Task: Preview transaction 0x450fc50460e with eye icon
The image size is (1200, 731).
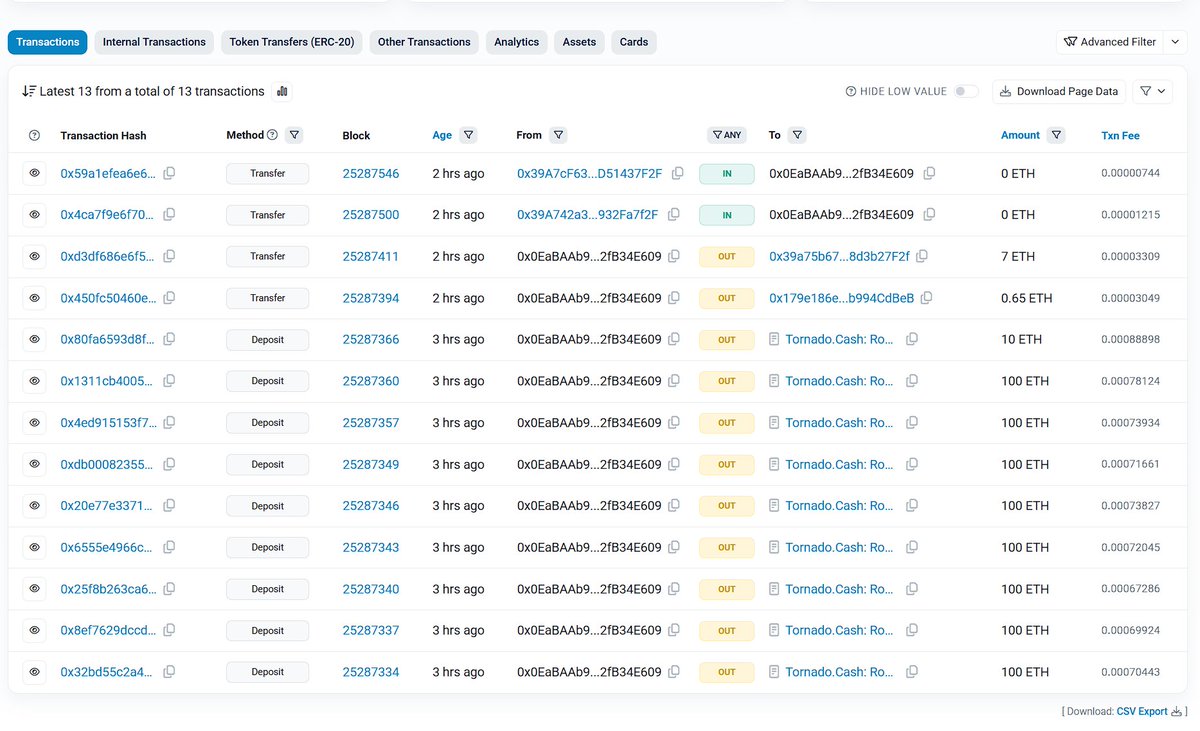Action: click(34, 298)
